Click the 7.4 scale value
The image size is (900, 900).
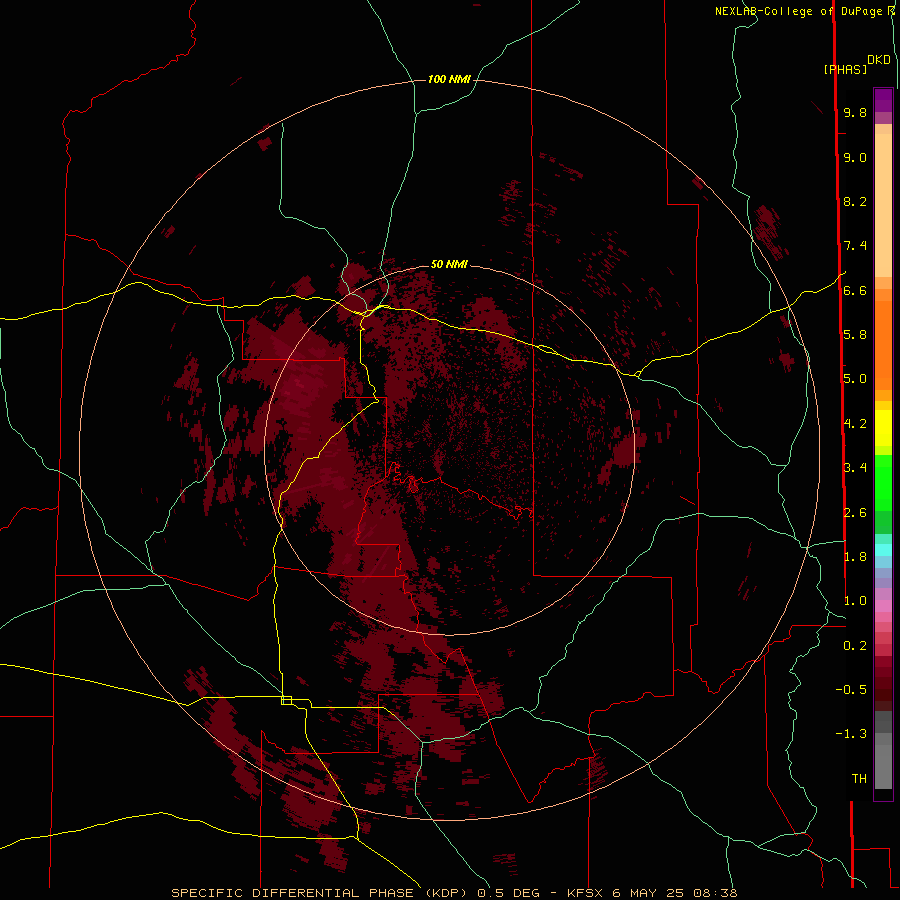(855, 246)
